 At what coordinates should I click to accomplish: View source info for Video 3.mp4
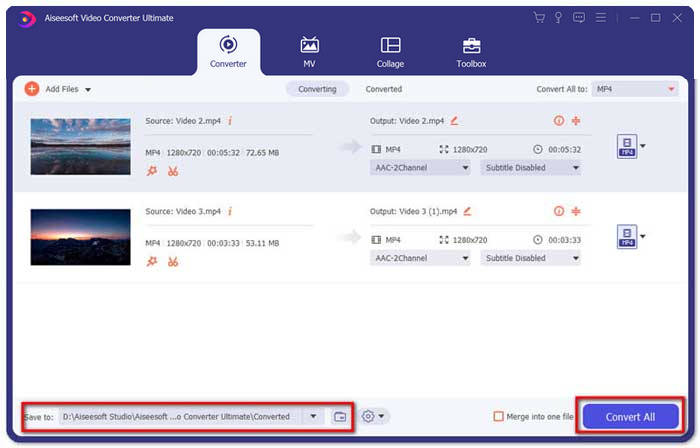coord(230,211)
